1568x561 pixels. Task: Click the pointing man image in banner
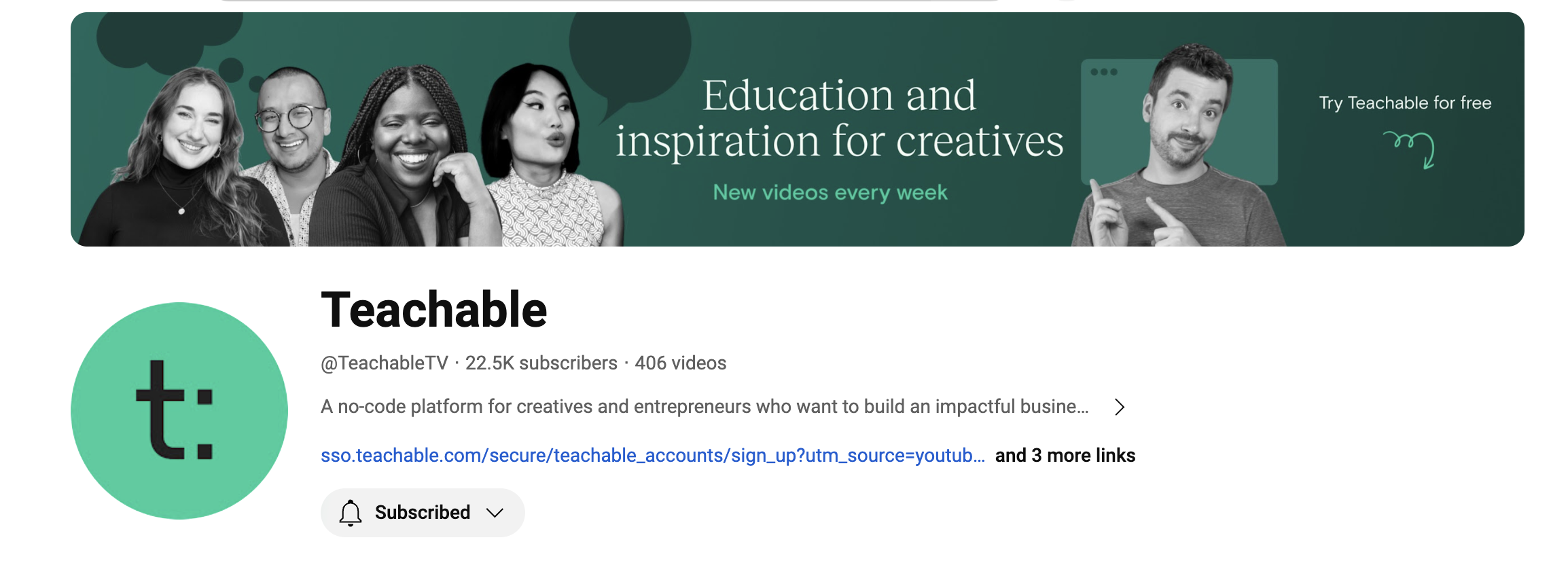tap(1180, 145)
